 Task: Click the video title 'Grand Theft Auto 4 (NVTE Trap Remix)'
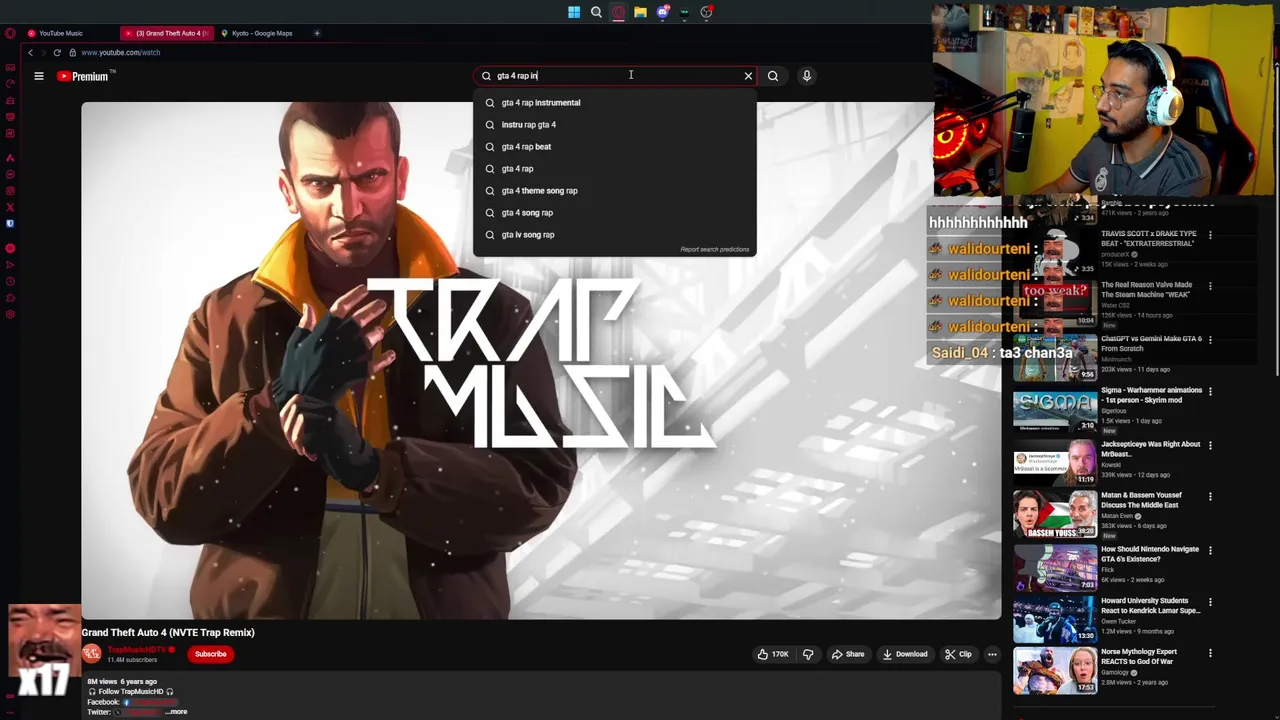[x=168, y=632]
